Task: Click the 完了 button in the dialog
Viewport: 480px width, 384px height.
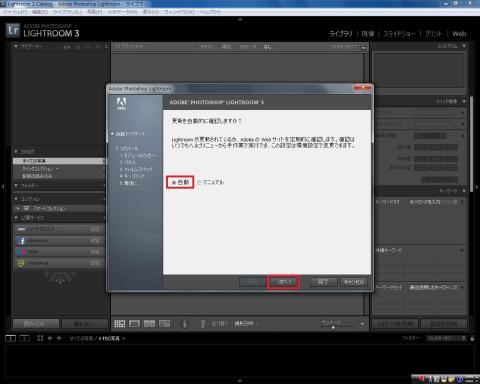Action: click(x=323, y=282)
